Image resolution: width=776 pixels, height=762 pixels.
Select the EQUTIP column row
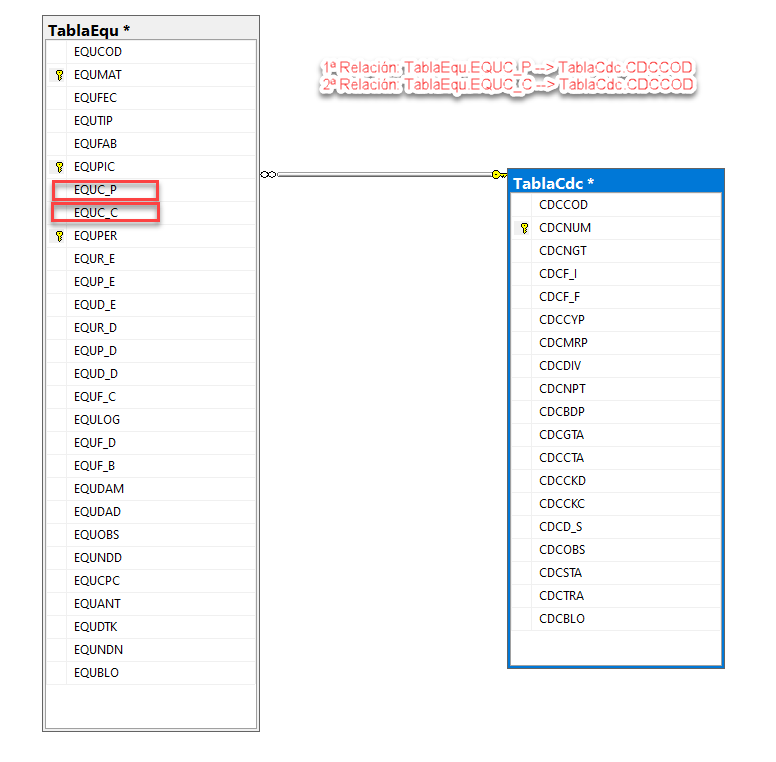click(151, 121)
